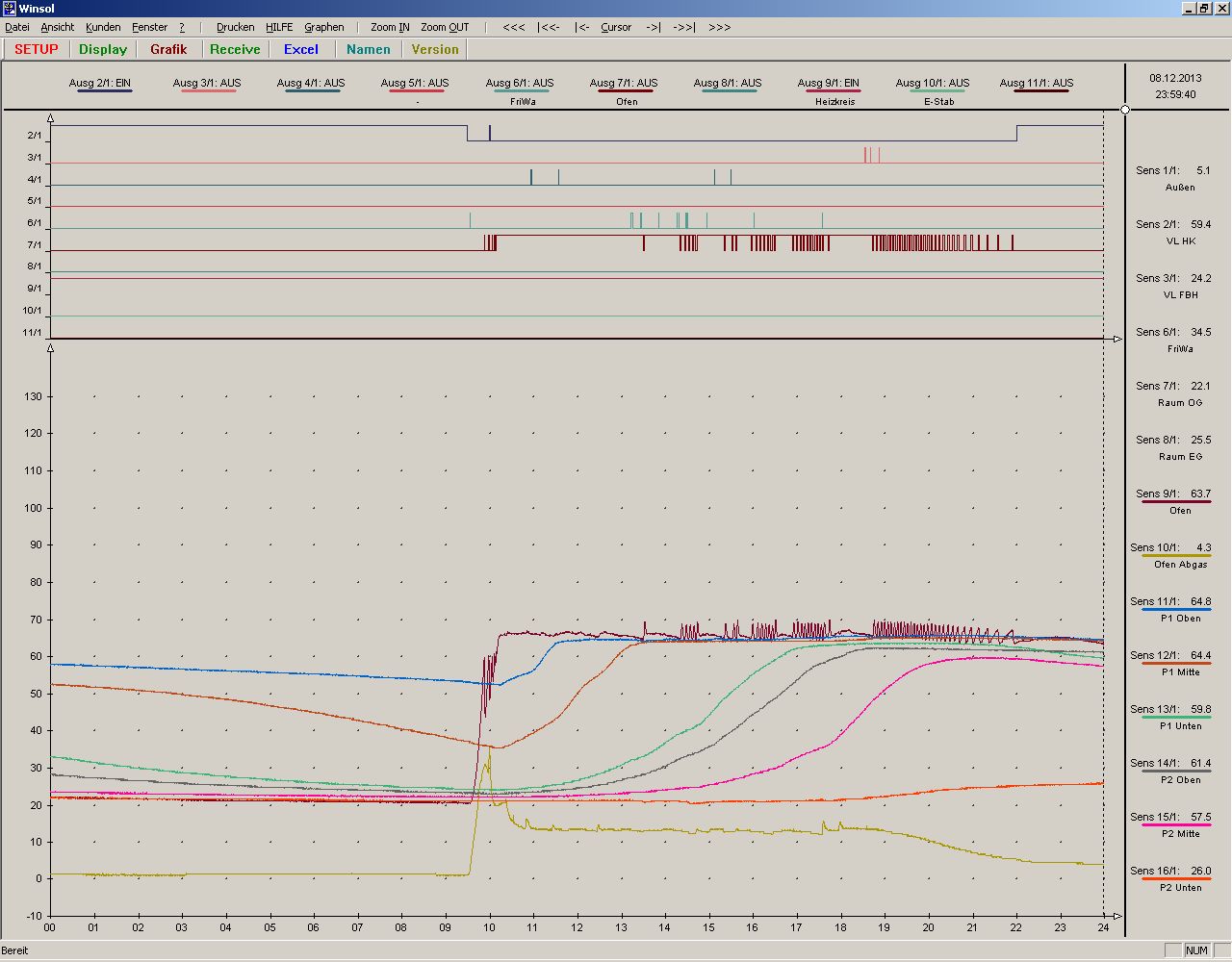1232x962 pixels.
Task: Switch to the SETUP tab
Action: coord(37,49)
